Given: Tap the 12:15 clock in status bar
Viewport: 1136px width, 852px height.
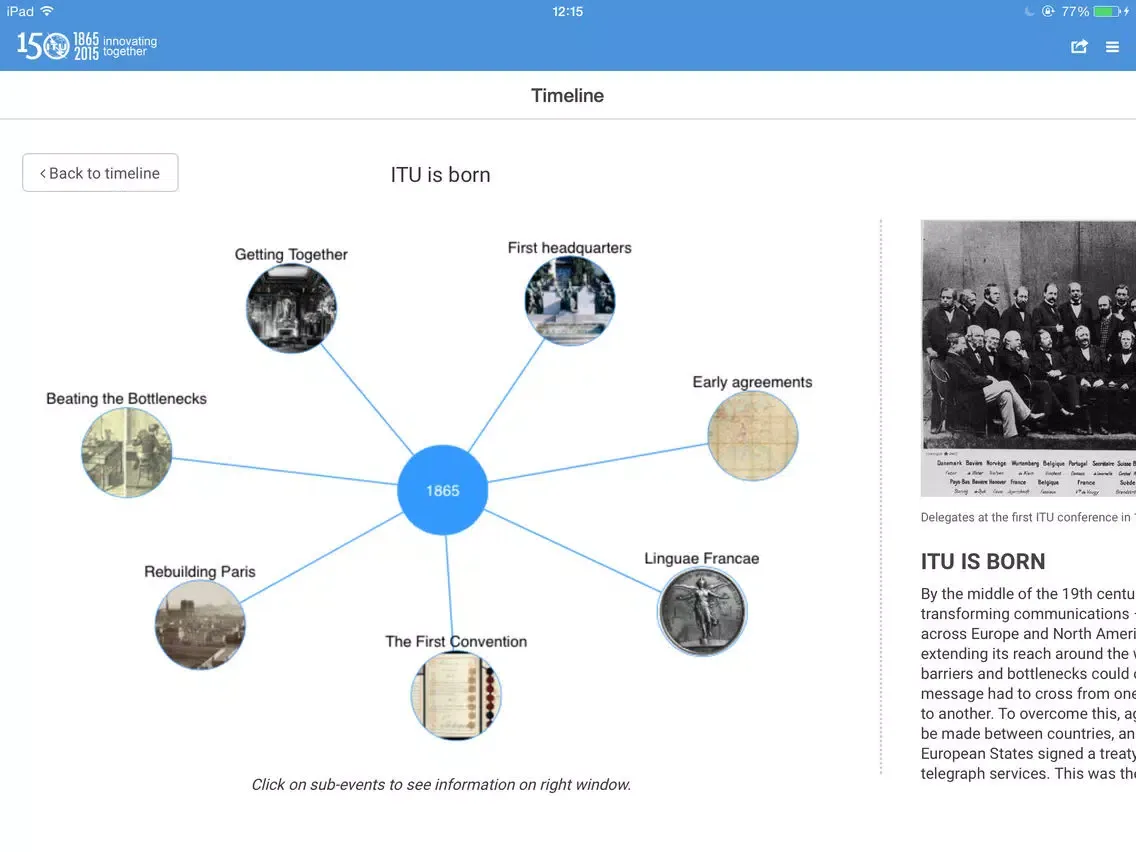Looking at the screenshot, I should pyautogui.click(x=567, y=12).
